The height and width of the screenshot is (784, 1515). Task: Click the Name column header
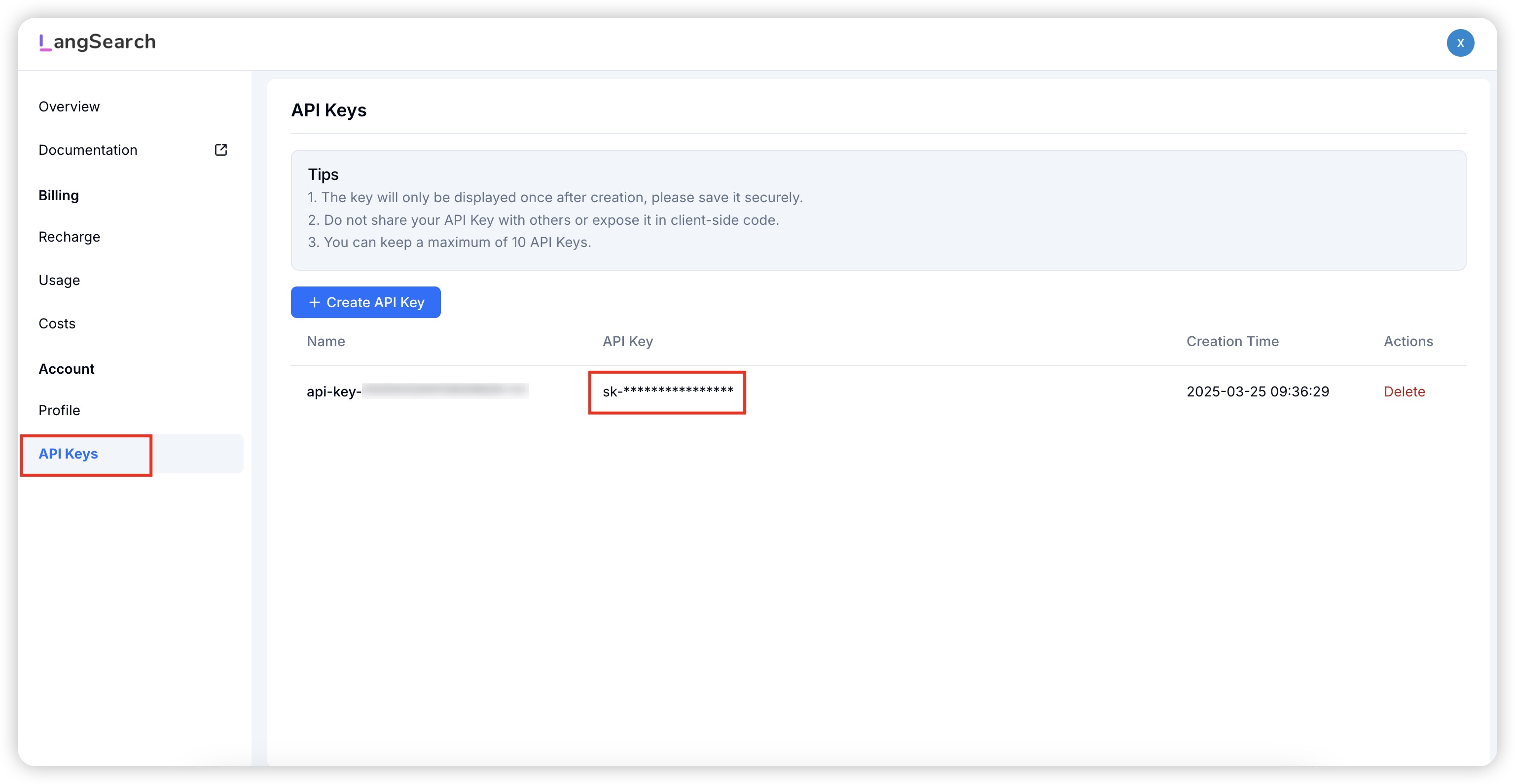[x=325, y=341]
